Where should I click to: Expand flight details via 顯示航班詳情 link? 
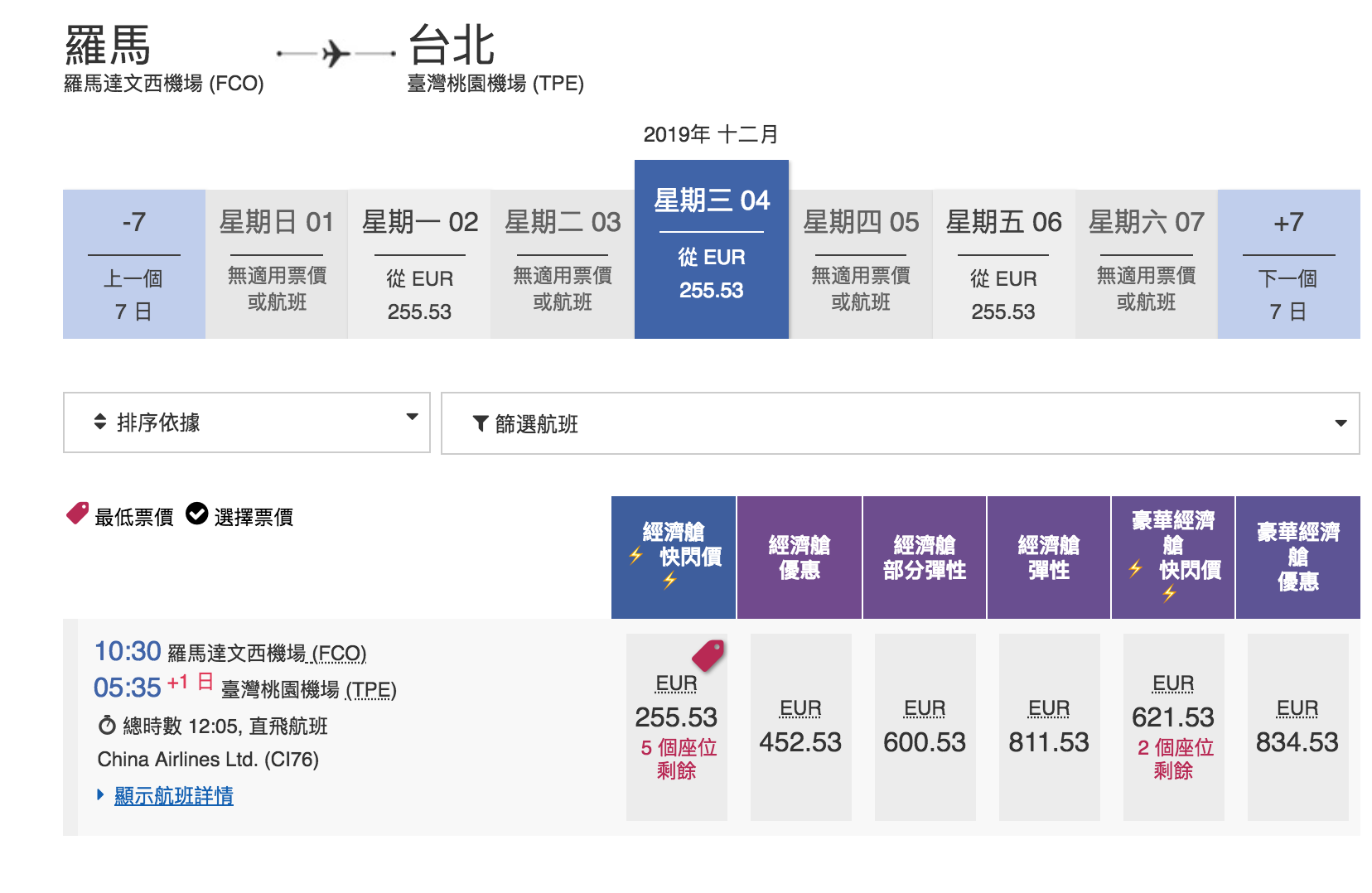pyautogui.click(x=174, y=796)
